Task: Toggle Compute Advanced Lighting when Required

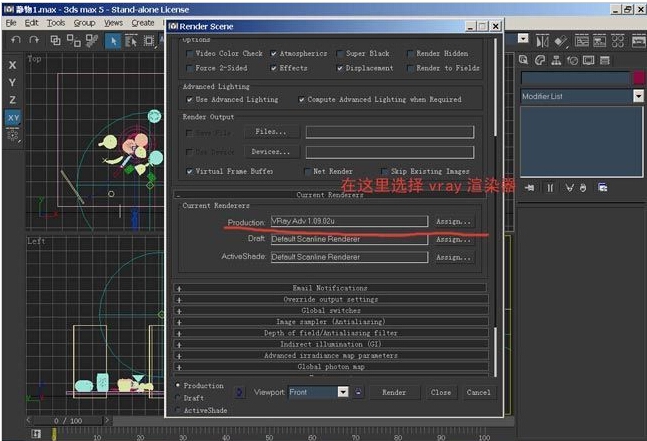Action: pos(302,99)
